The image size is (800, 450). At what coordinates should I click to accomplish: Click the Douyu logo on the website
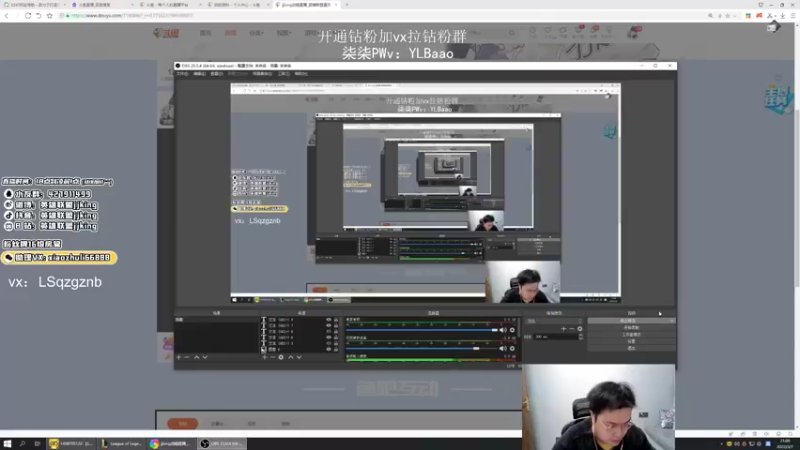point(166,33)
